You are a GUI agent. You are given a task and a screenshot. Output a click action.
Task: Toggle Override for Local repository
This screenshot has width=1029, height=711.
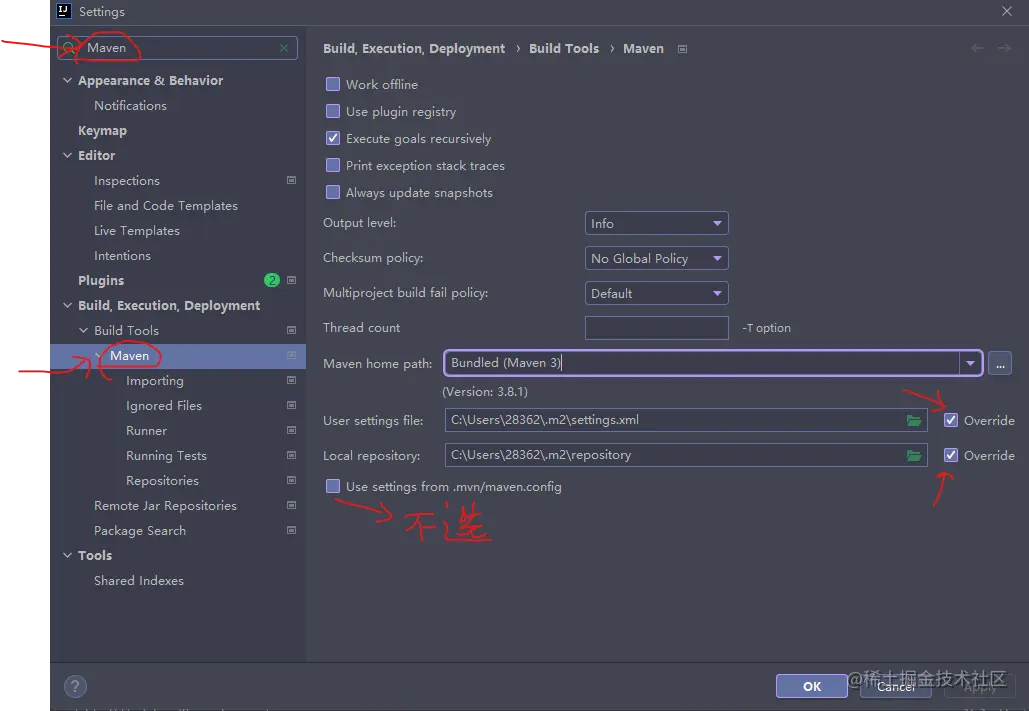click(x=950, y=455)
